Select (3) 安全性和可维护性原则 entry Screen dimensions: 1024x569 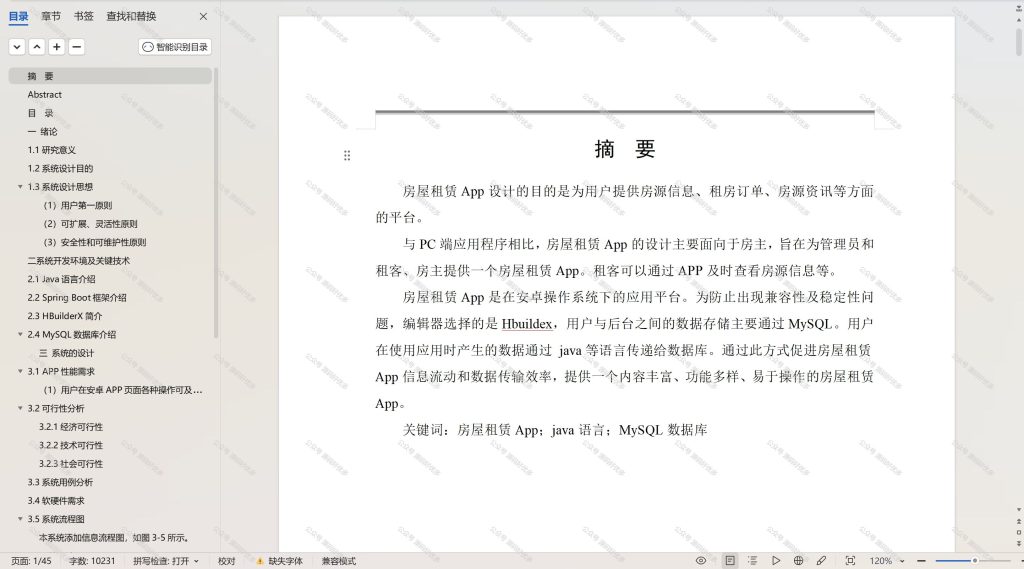(95, 242)
